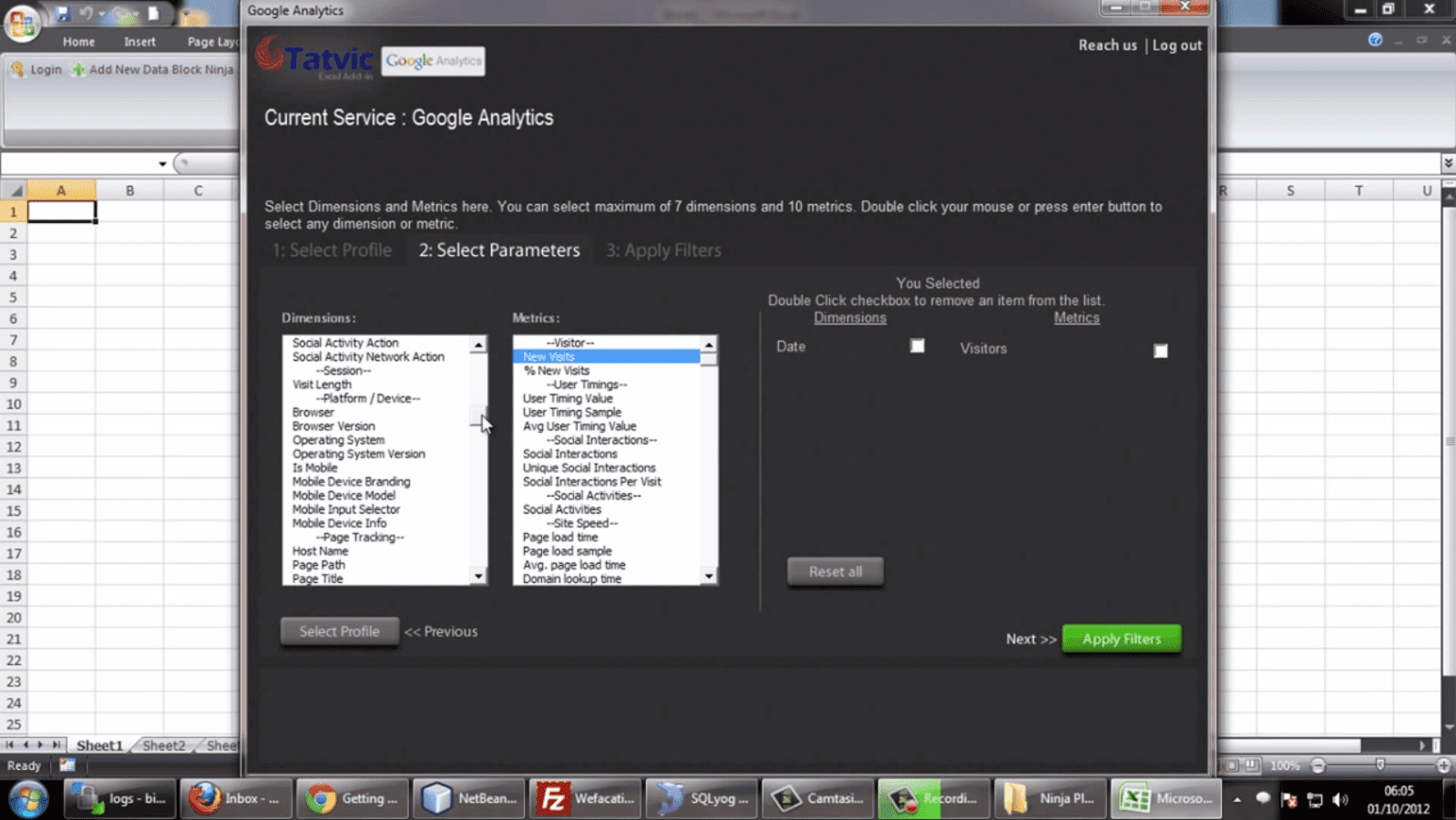The height and width of the screenshot is (820, 1456).
Task: Click the network icon in system tray
Action: tap(1315, 800)
